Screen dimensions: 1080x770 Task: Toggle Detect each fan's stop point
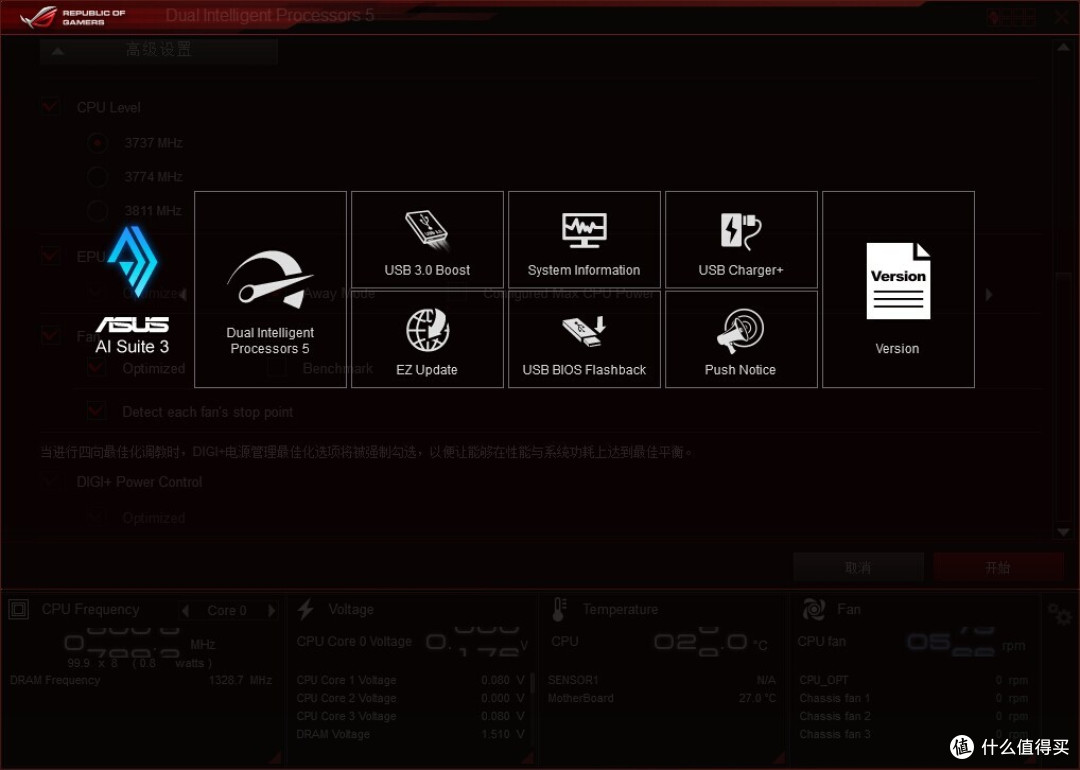96,411
